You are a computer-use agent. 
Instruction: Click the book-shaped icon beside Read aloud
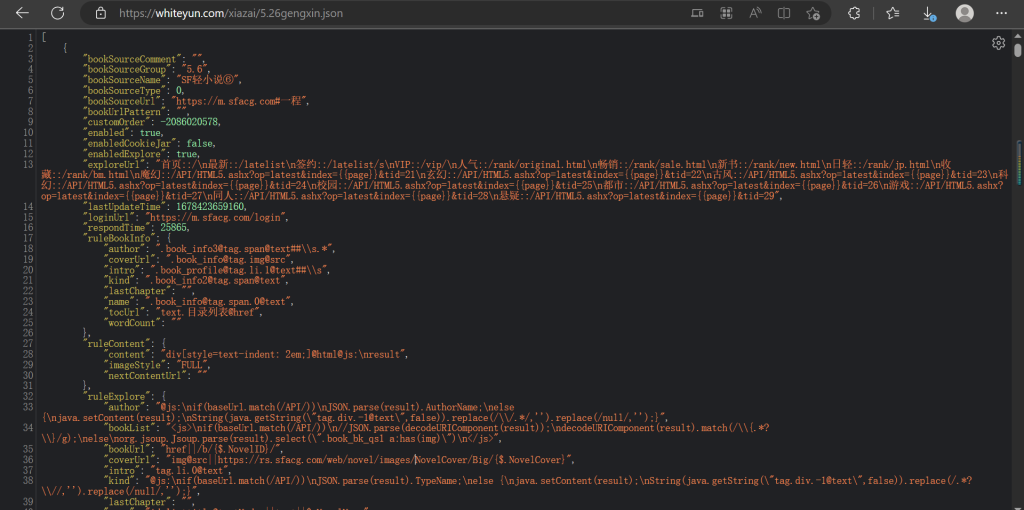tap(784, 13)
